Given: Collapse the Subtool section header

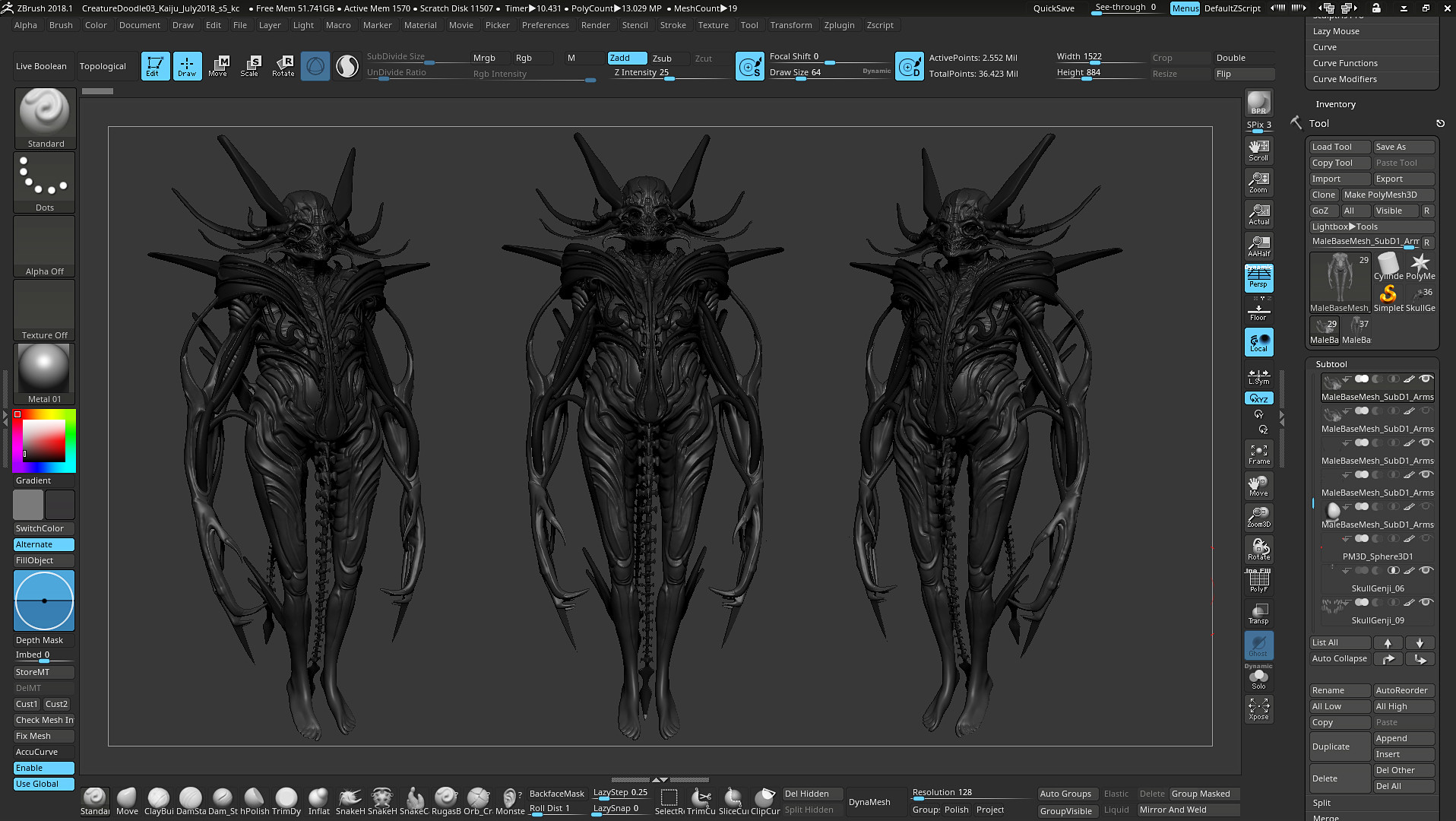Looking at the screenshot, I should [x=1331, y=364].
